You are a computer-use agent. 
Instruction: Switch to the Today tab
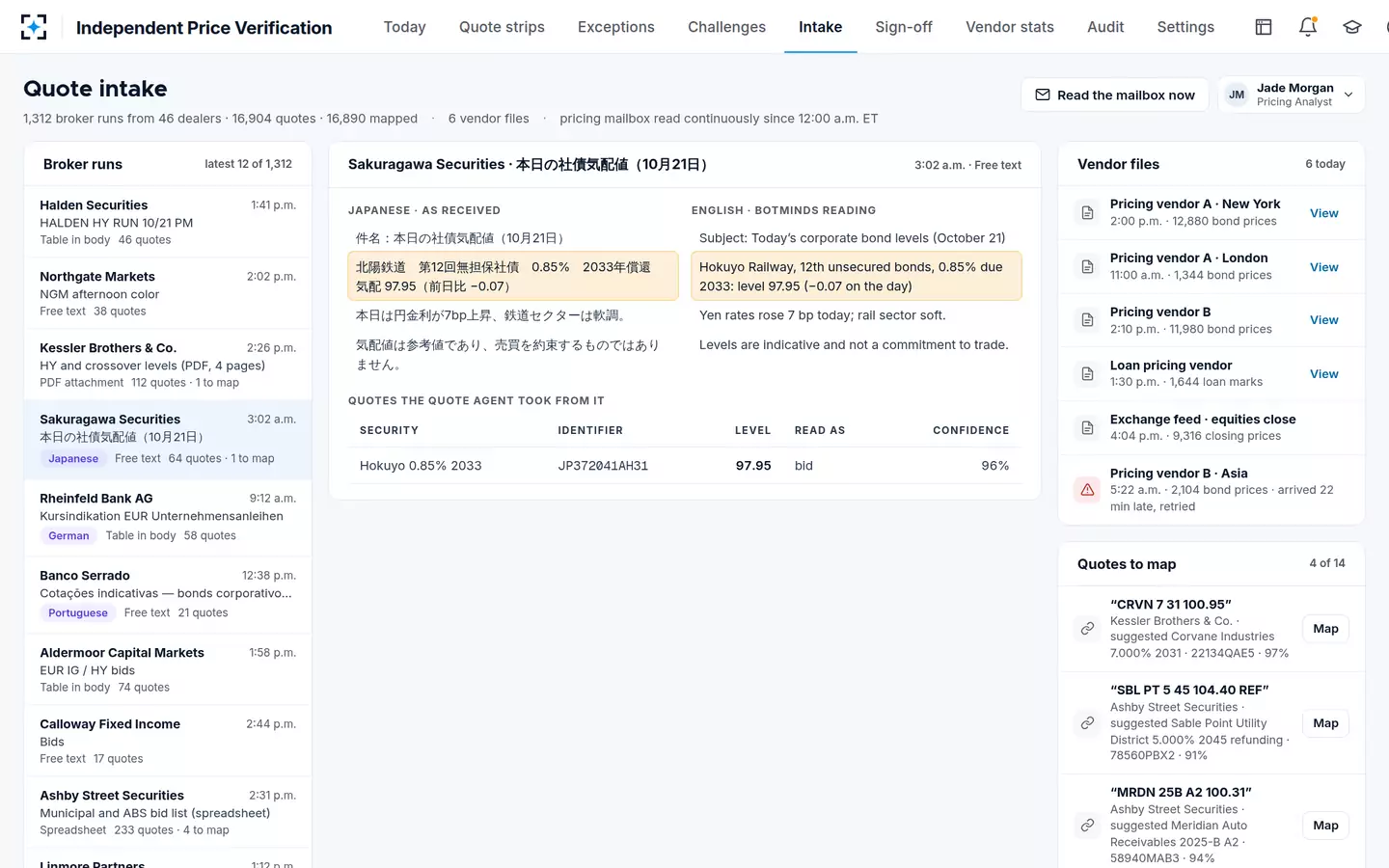coord(404,27)
